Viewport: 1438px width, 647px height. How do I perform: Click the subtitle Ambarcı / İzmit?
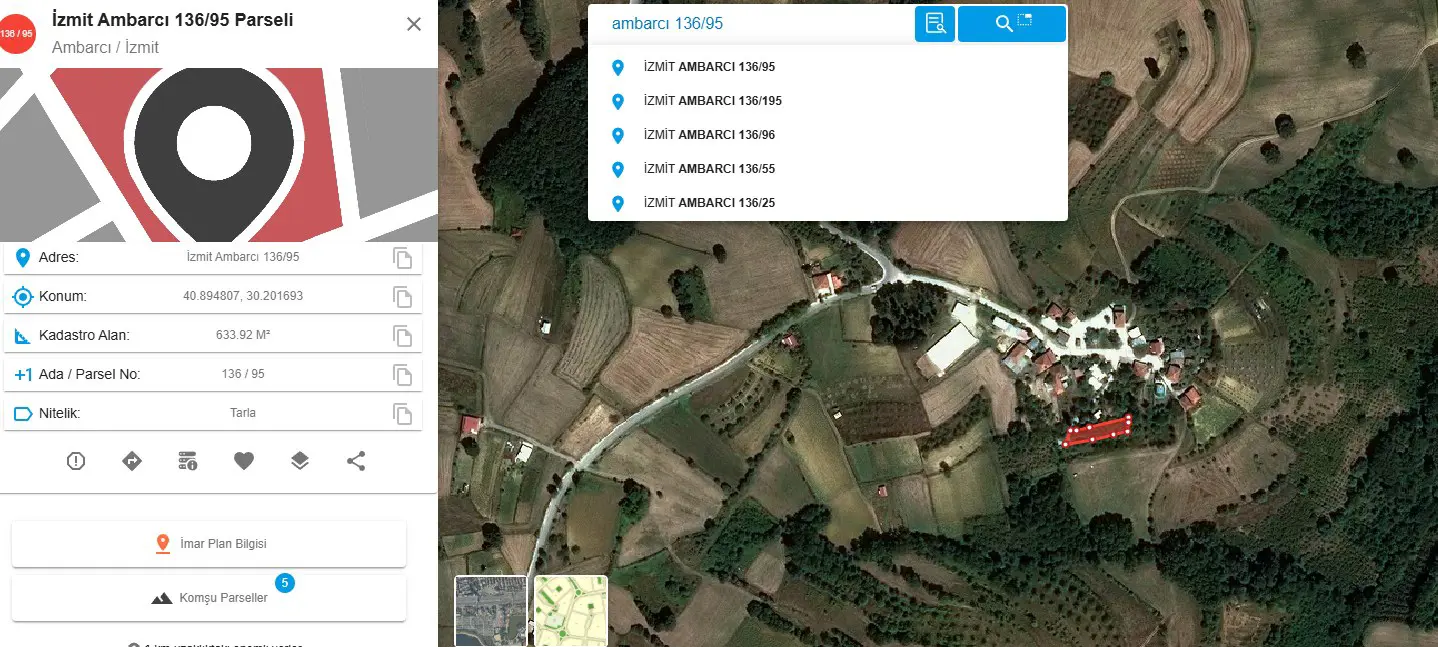point(105,47)
